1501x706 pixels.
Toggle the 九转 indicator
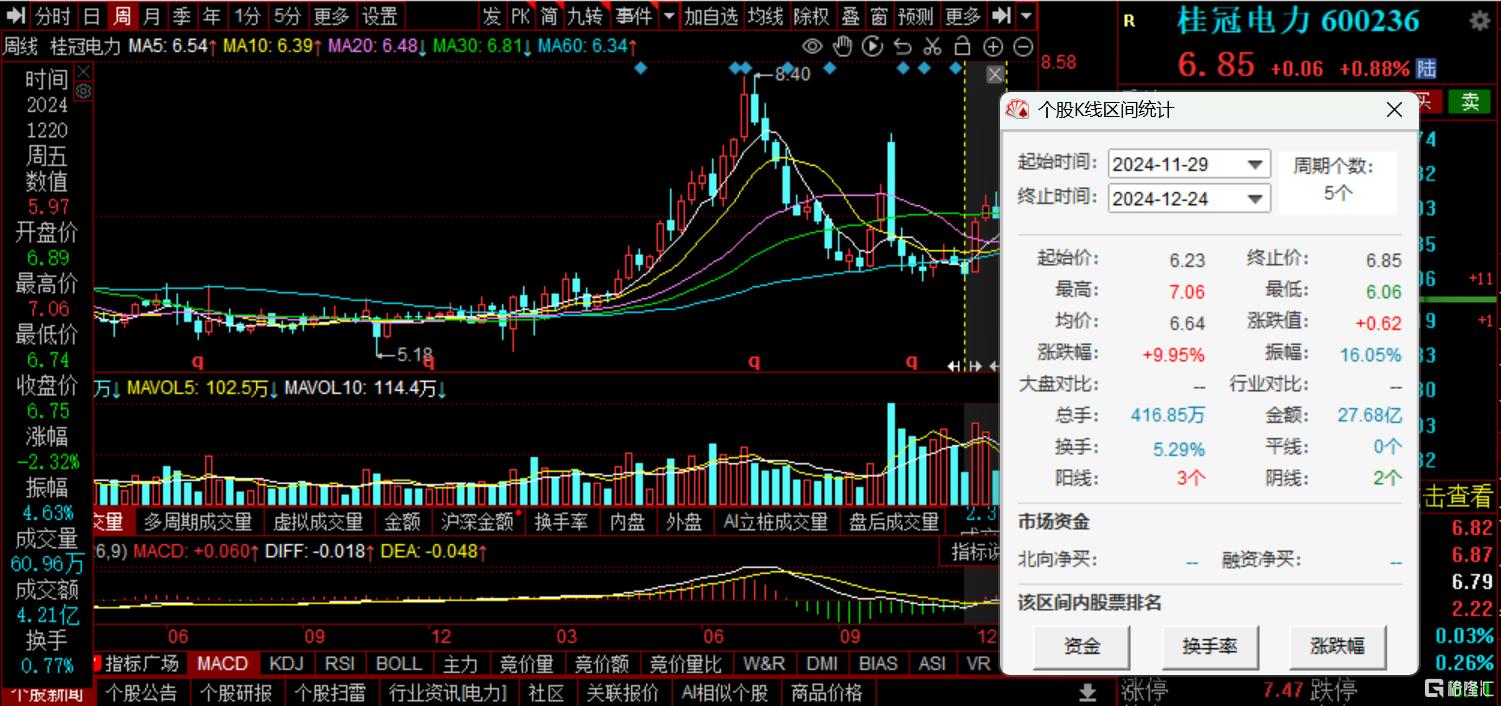[x=585, y=16]
